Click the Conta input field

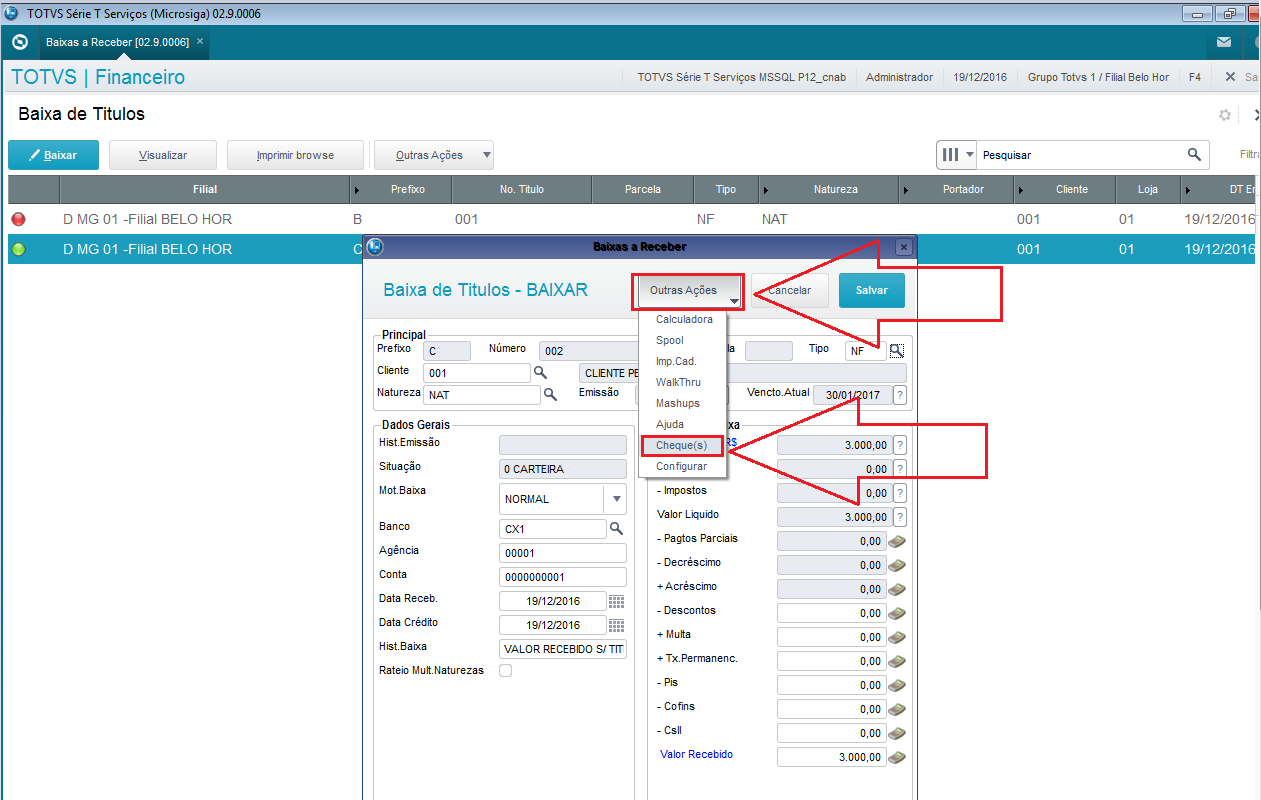coord(562,577)
